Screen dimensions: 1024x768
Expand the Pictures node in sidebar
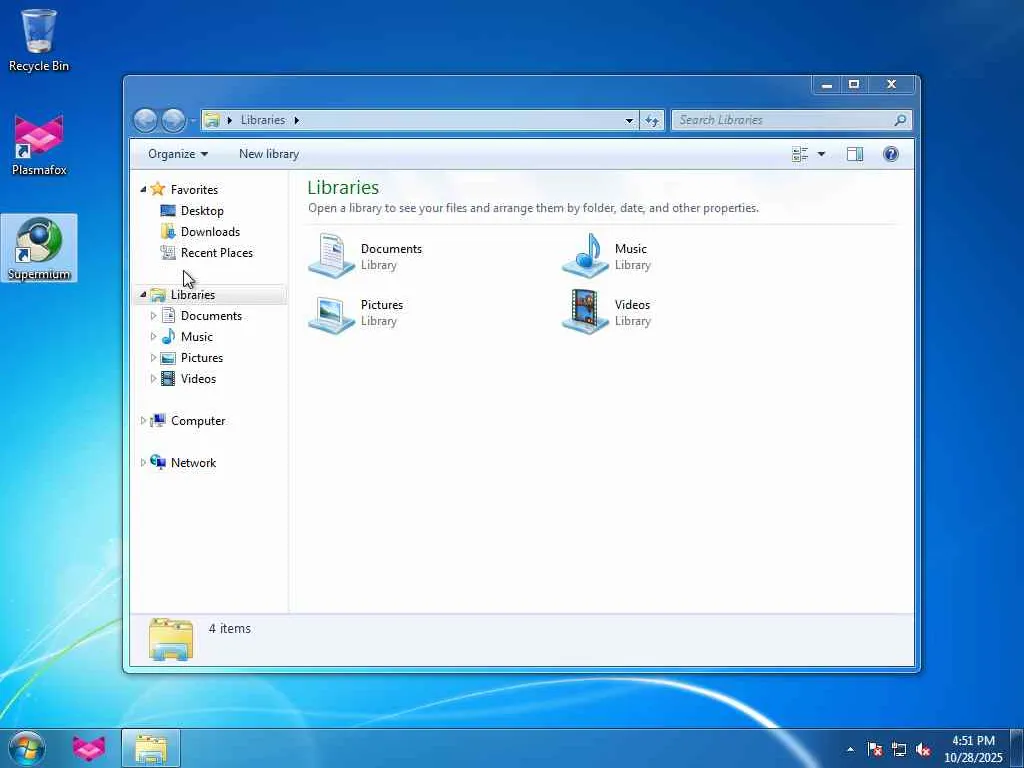(153, 357)
